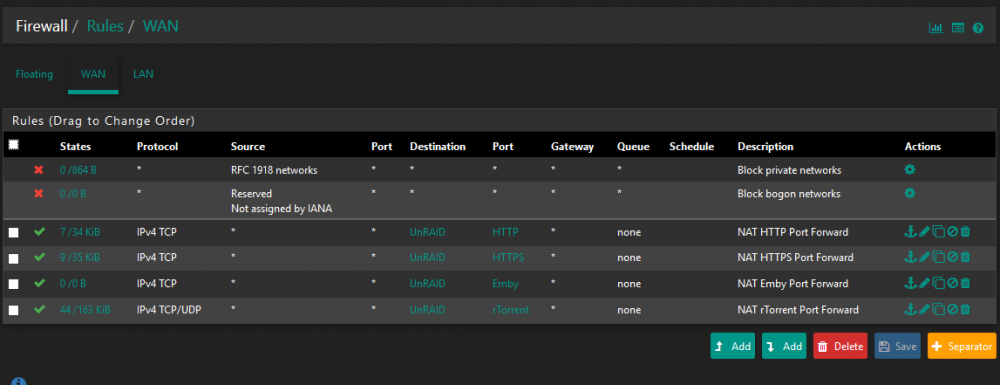This screenshot has width=1000, height=385.
Task: Open the rTorrent port alias link
Action: [510, 310]
